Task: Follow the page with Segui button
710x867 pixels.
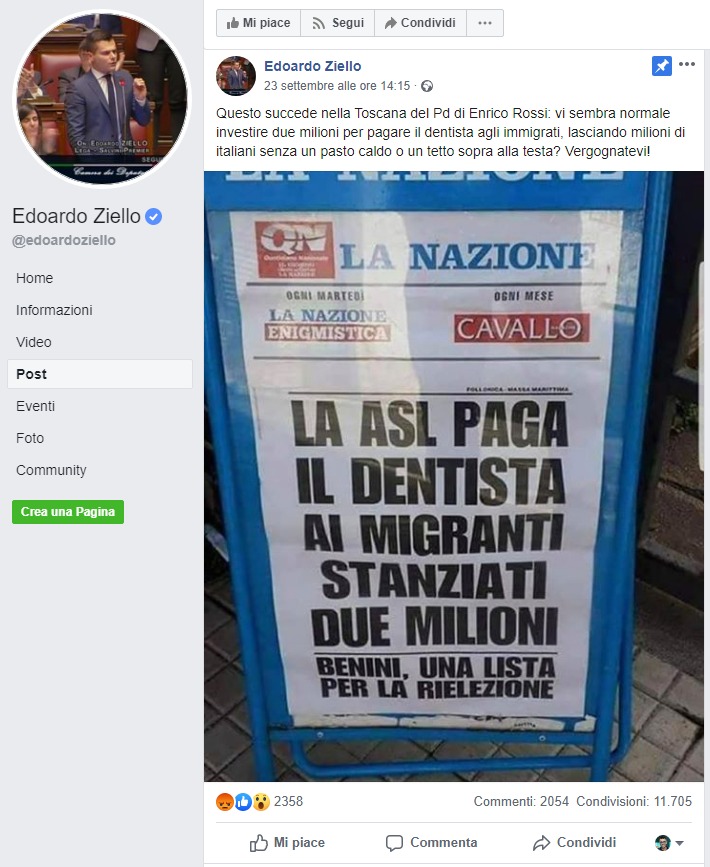Action: coord(337,23)
